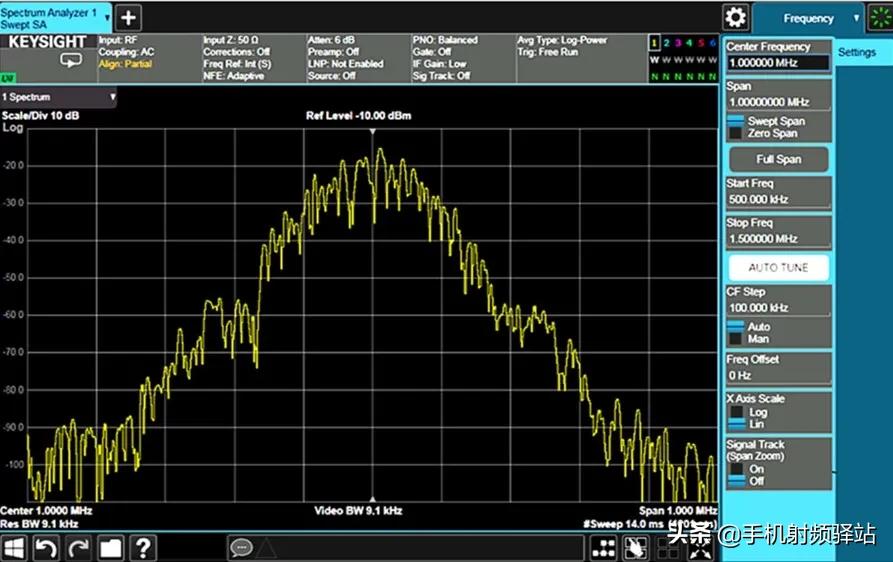Click the speech bubble message icon
893x562 pixels.
point(240,547)
